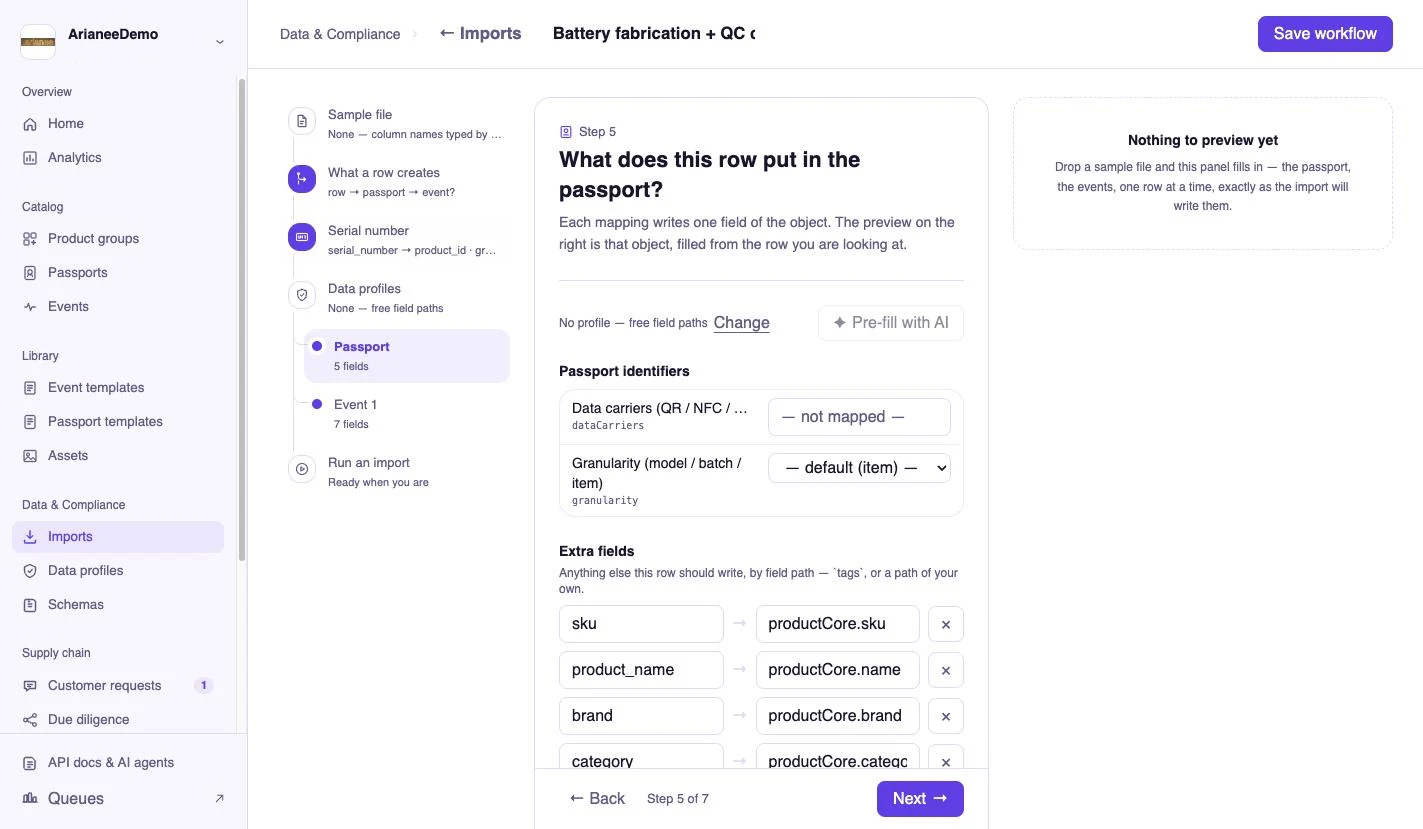The width and height of the screenshot is (1423, 829).
Task: Select the Serial number step icon
Action: [302, 237]
